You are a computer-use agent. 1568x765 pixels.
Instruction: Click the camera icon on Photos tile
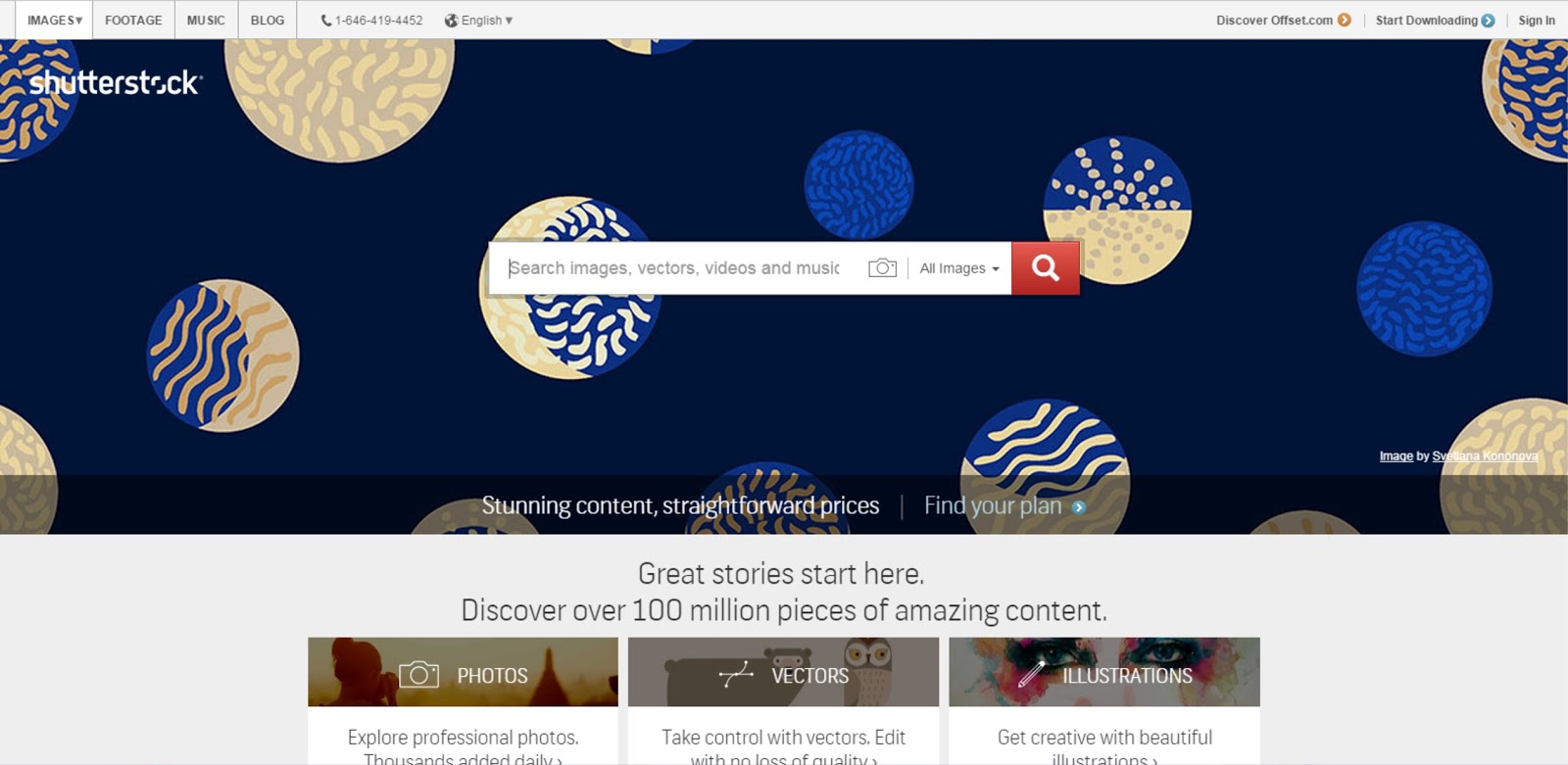coord(418,674)
